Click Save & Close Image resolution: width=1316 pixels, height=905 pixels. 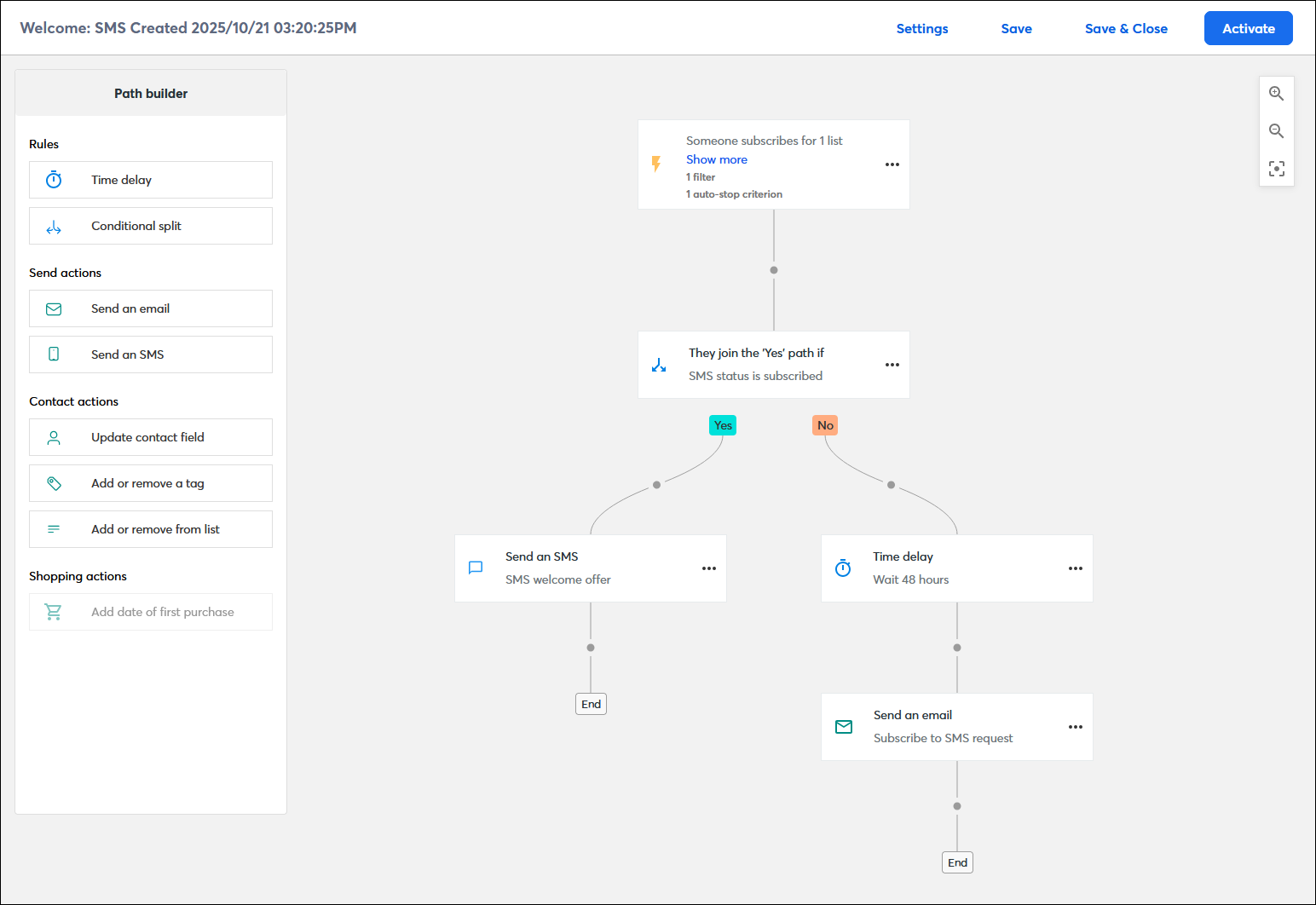[1126, 29]
